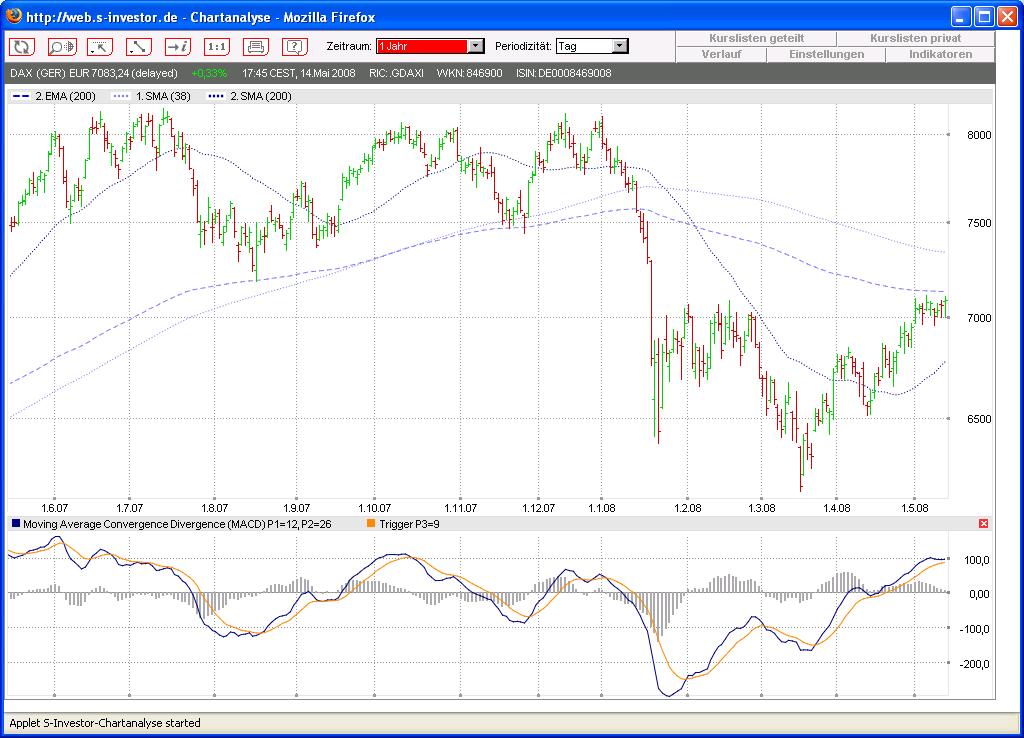Click the dark blue MACD color square

point(16,523)
